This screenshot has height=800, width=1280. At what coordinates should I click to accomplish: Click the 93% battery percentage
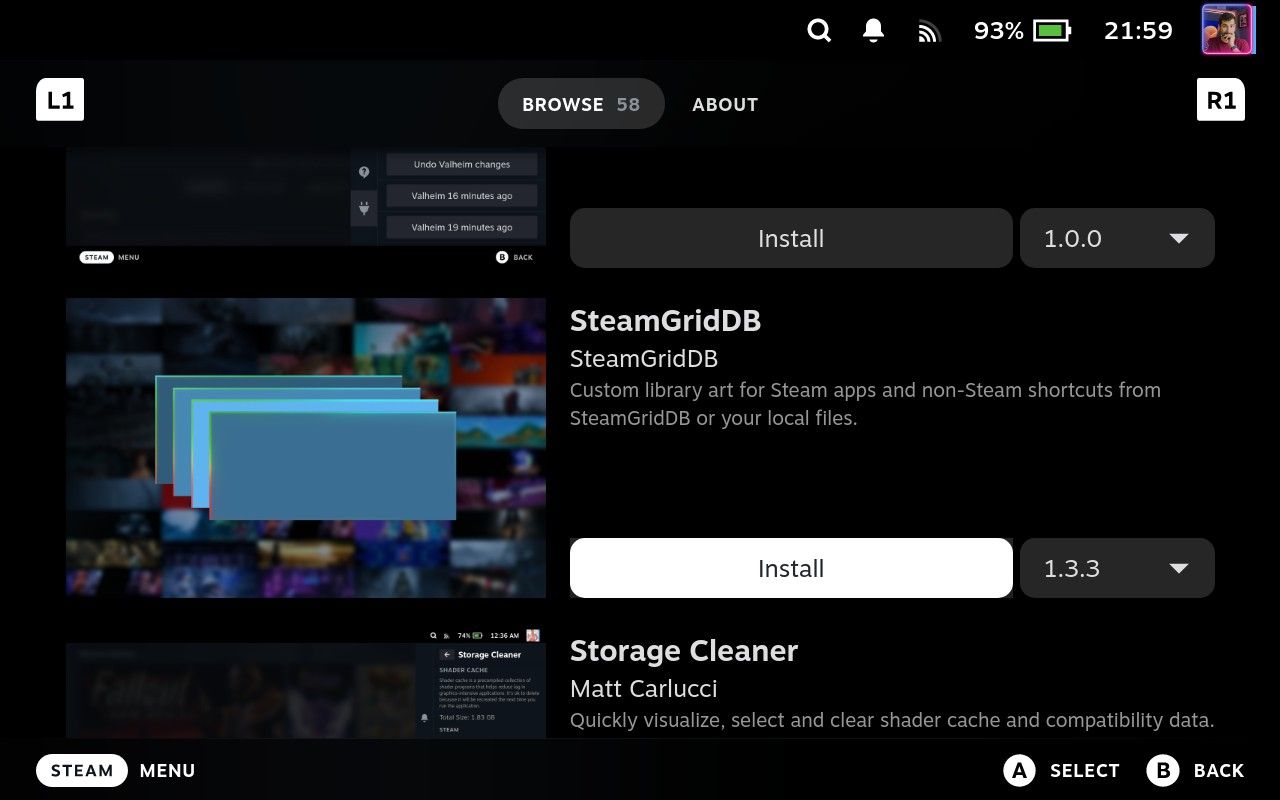pos(998,31)
